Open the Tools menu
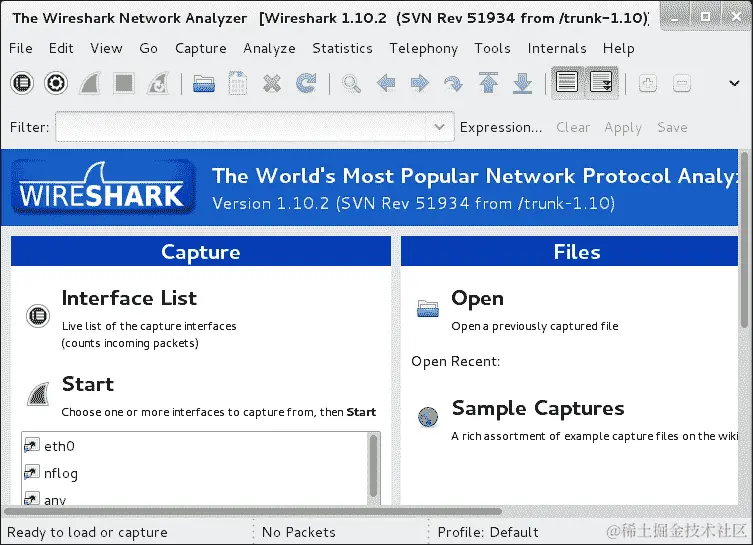The image size is (753, 545). tap(492, 48)
